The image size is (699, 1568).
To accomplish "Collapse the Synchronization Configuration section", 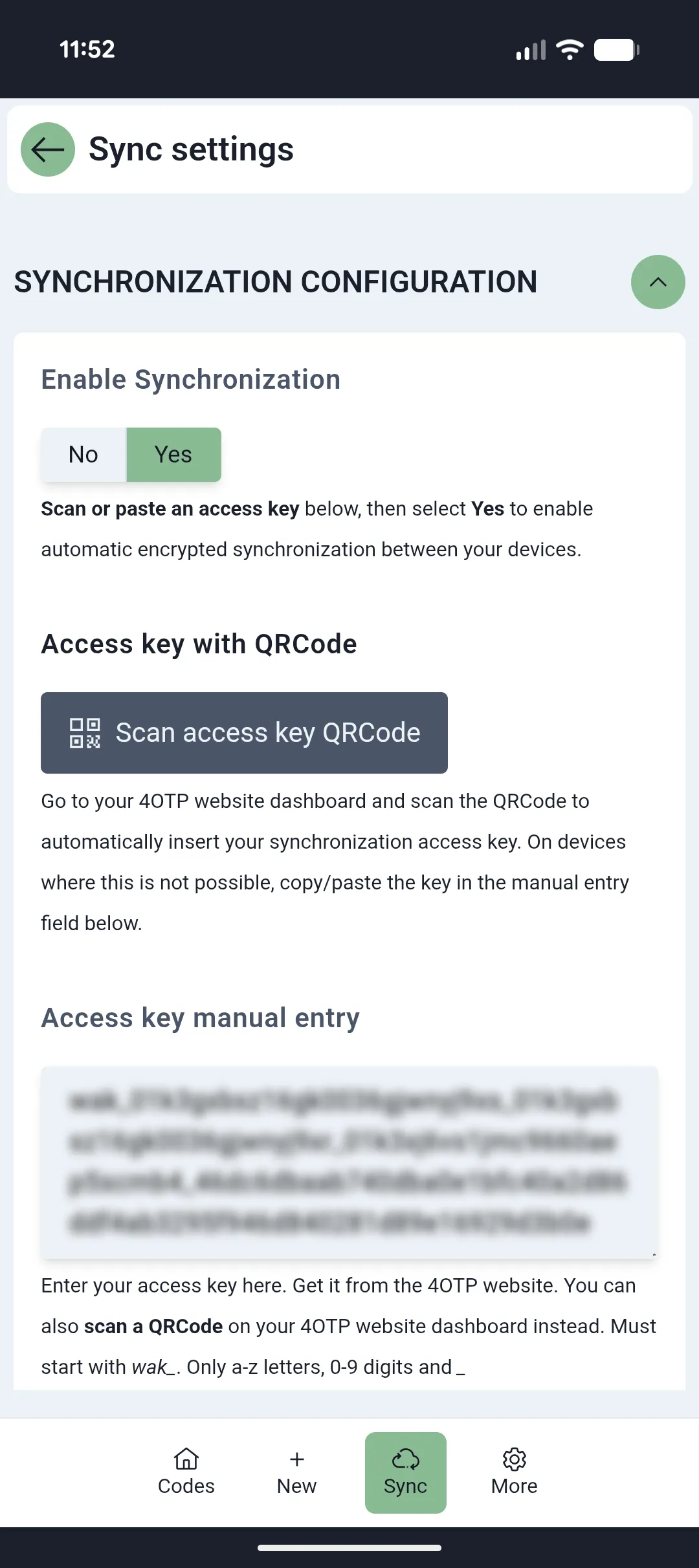I will [658, 281].
